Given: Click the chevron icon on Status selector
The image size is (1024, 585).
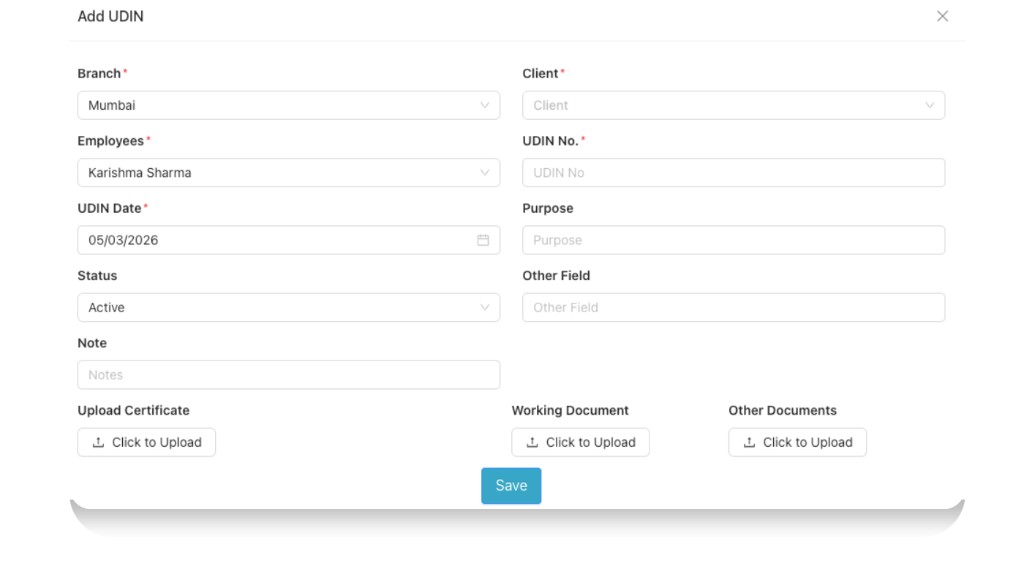Looking at the screenshot, I should (x=487, y=307).
